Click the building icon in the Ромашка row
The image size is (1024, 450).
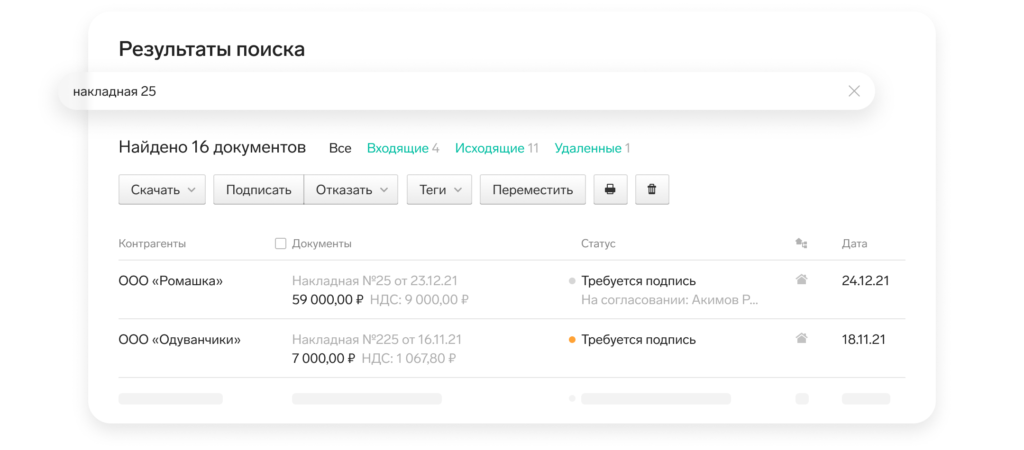(801, 281)
